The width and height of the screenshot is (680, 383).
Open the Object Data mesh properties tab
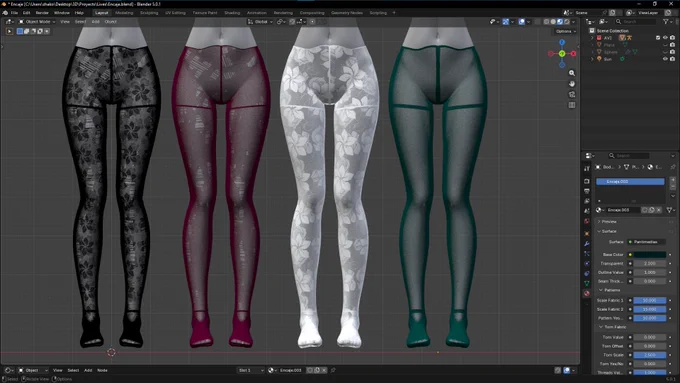coord(587,283)
